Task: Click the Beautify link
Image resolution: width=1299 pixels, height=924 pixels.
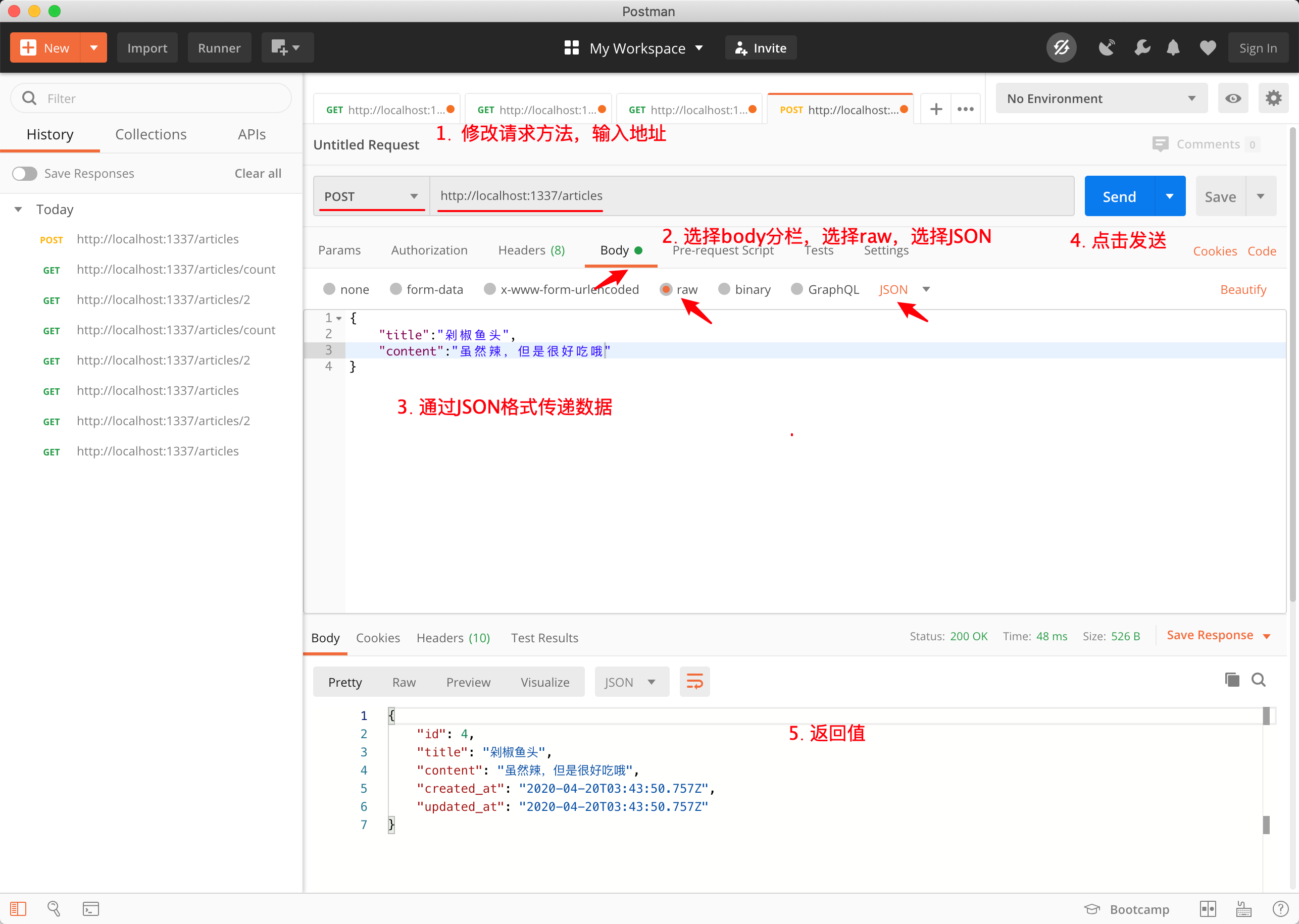Action: [1242, 290]
